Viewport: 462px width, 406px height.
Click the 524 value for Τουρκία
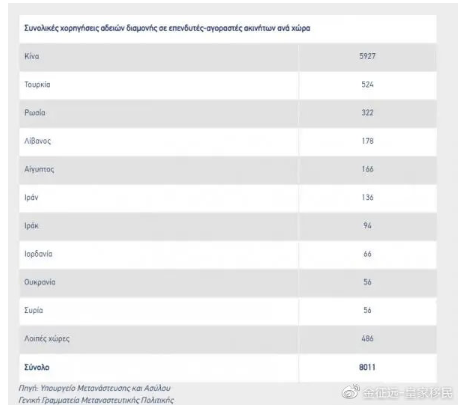click(x=367, y=84)
